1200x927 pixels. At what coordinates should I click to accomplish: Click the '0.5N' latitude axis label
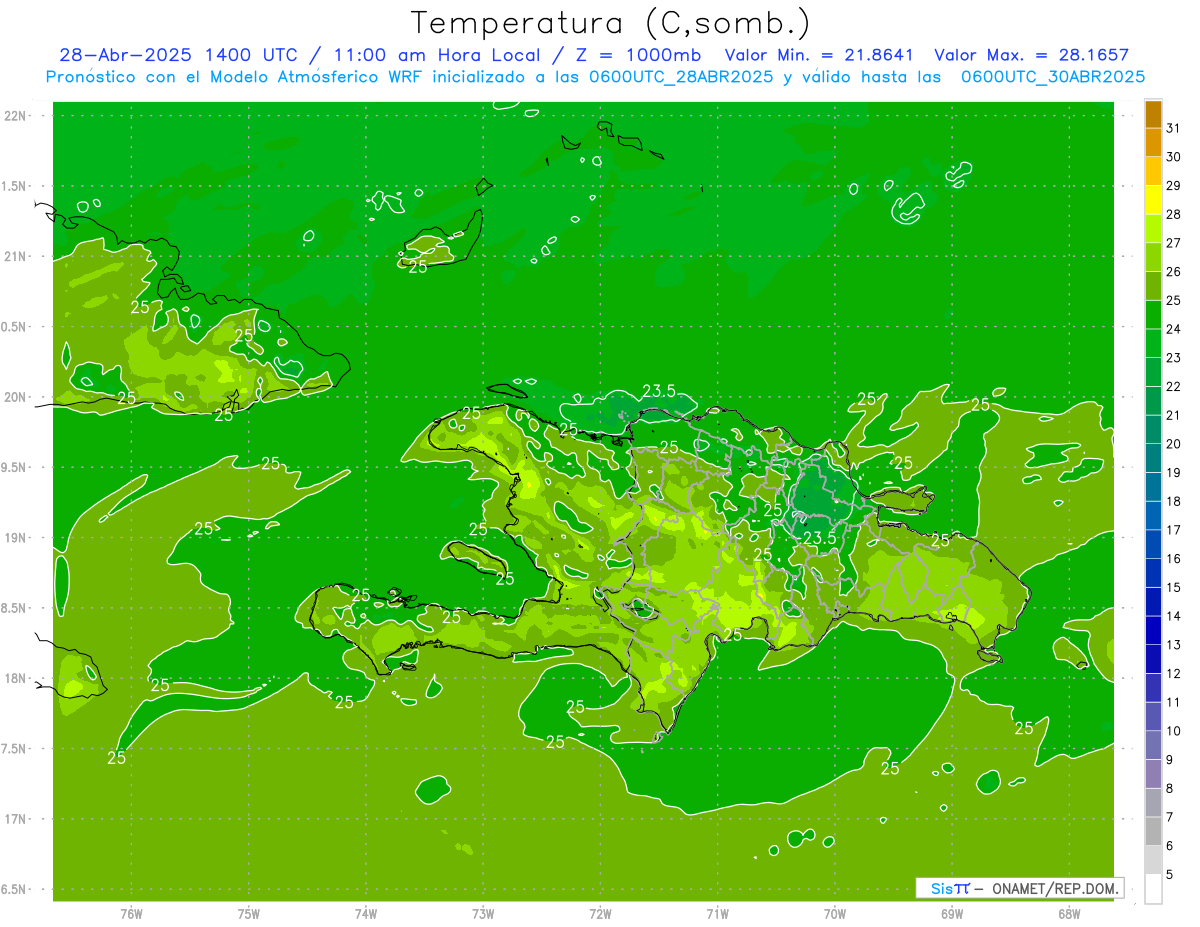(15, 327)
